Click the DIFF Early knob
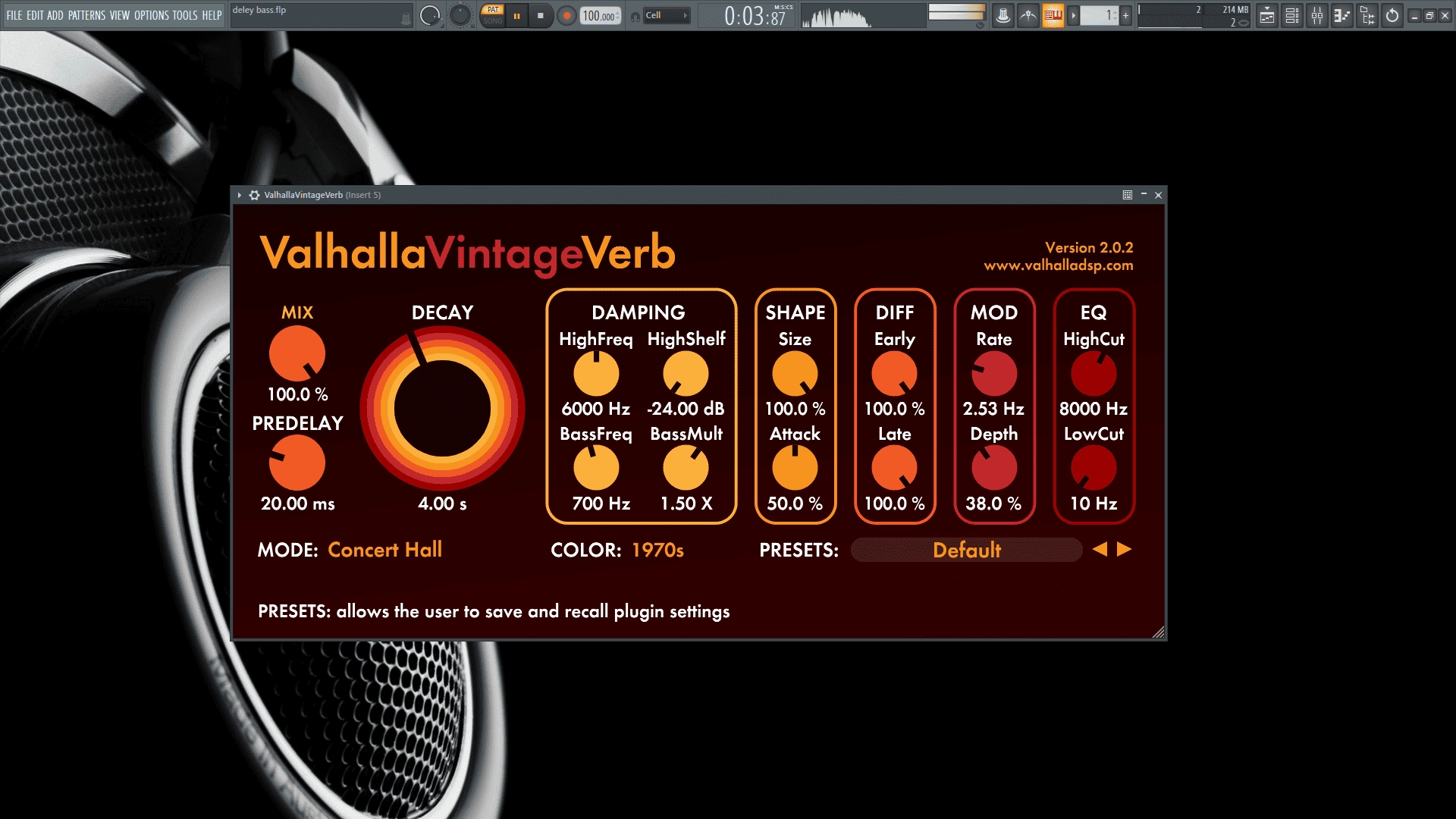1456x819 pixels. 894,374
